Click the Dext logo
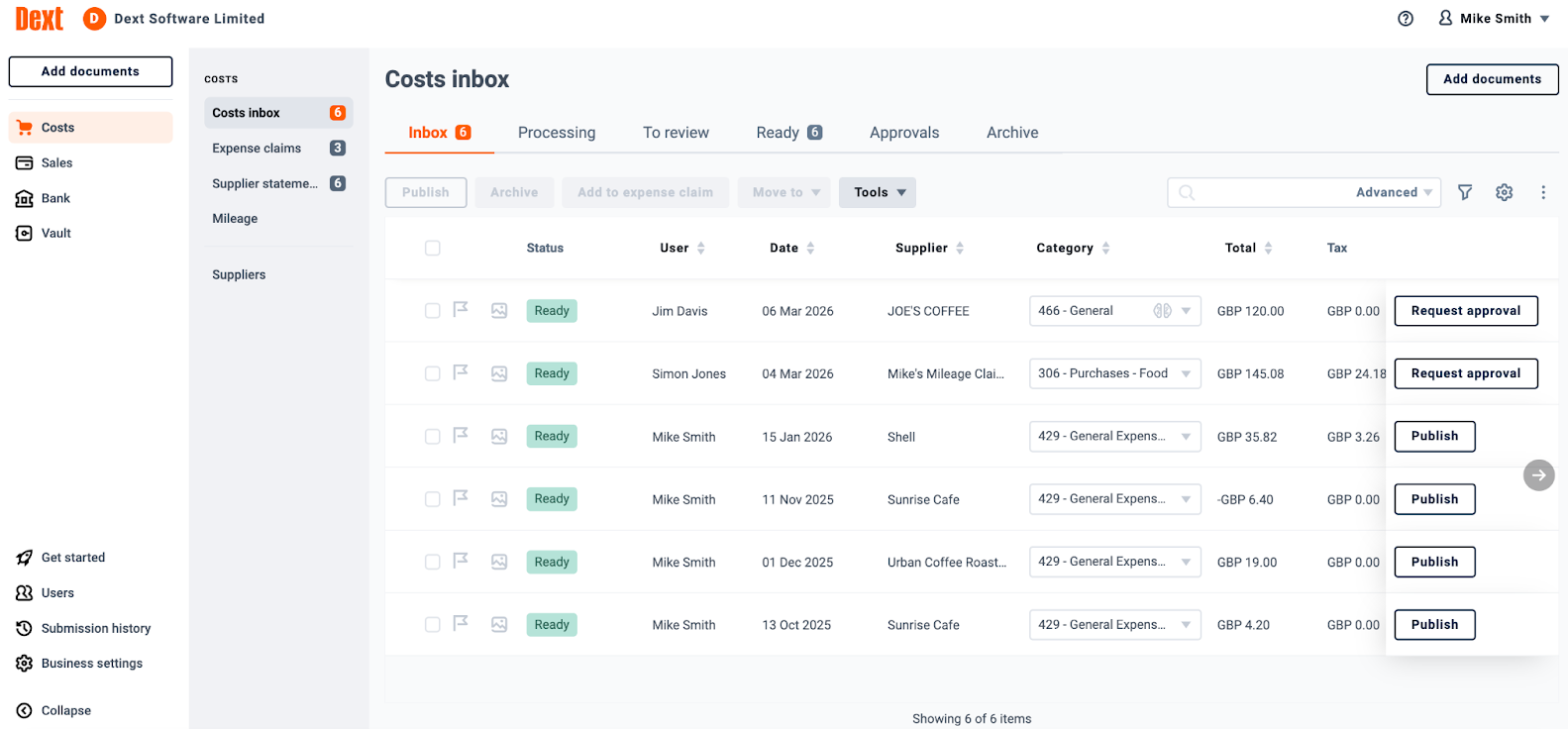Image resolution: width=1568 pixels, height=729 pixels. pos(40,19)
